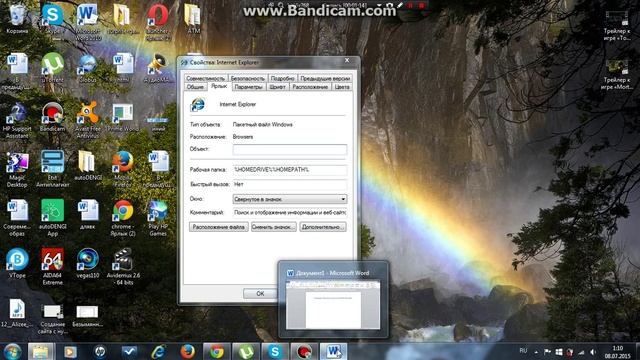640x360 pixels.
Task: Open the Microsoft Word 2010 desktop shortcut
Action: click(x=87, y=21)
